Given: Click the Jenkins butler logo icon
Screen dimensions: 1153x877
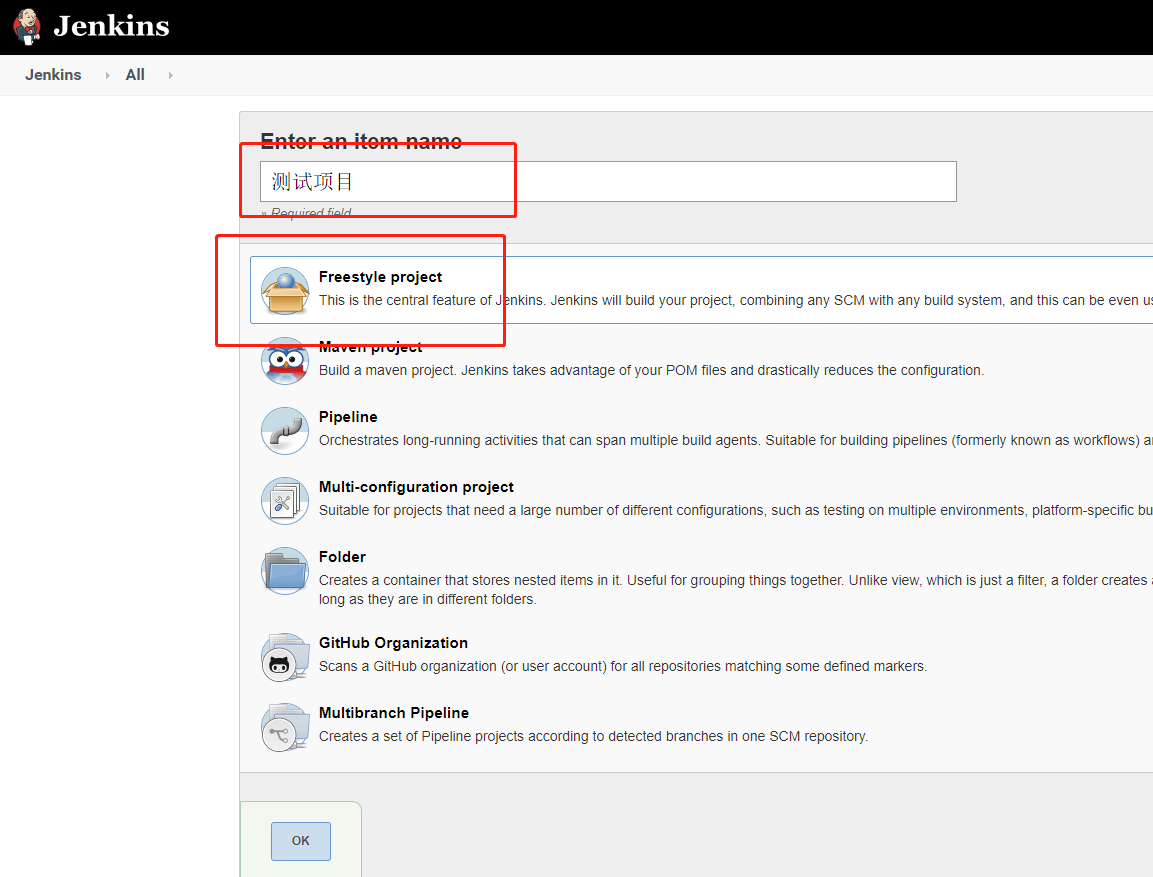Looking at the screenshot, I should click(27, 26).
